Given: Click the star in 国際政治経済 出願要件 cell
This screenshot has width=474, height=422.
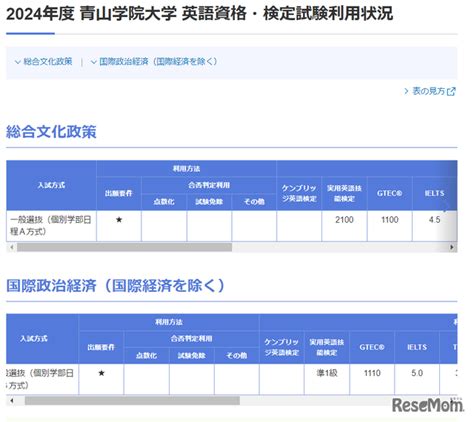Looking at the screenshot, I should (101, 373).
